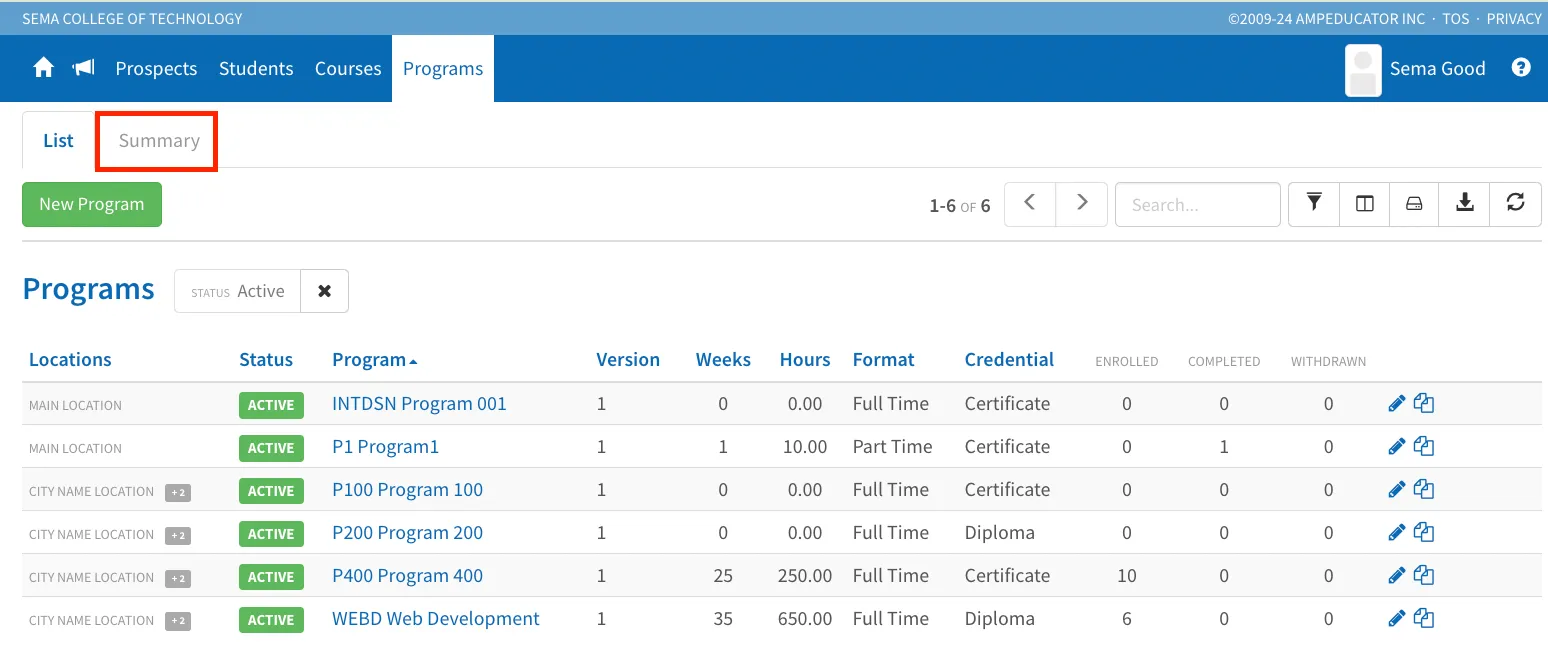The width and height of the screenshot is (1548, 660).
Task: Sort by the Weeks column header
Action: click(723, 360)
